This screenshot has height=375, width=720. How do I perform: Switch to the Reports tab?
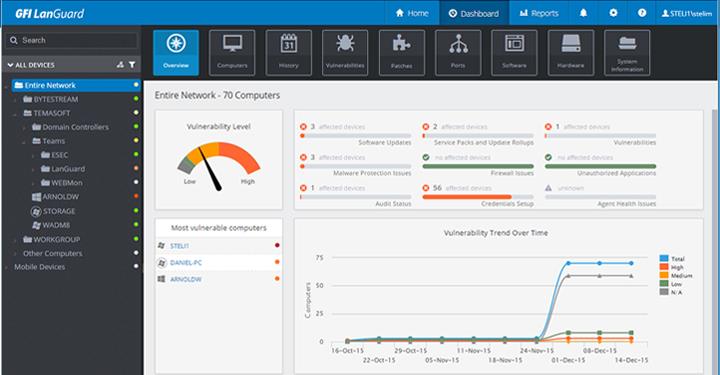click(x=539, y=13)
